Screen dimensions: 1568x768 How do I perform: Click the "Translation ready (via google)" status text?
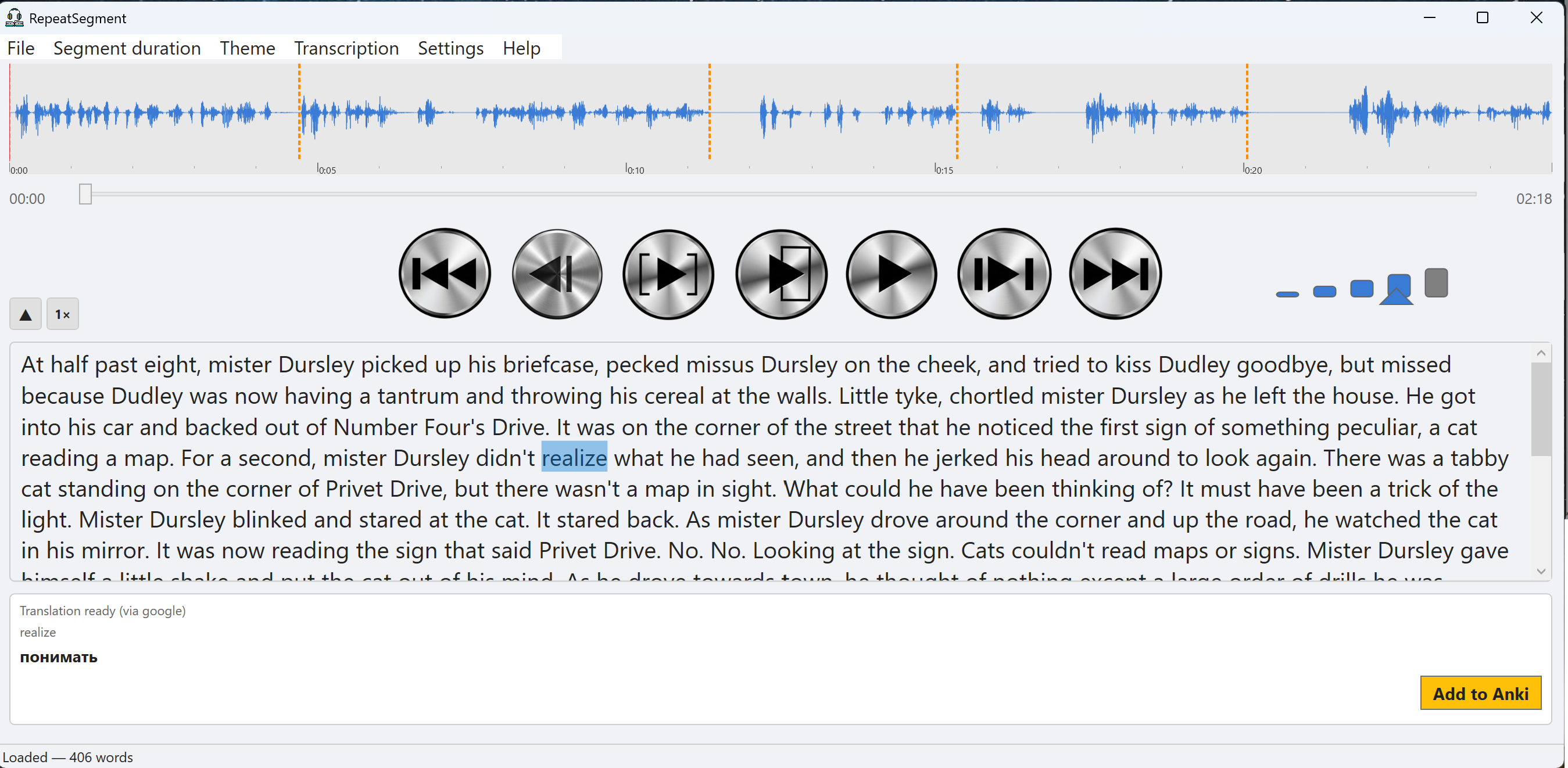[x=103, y=611]
